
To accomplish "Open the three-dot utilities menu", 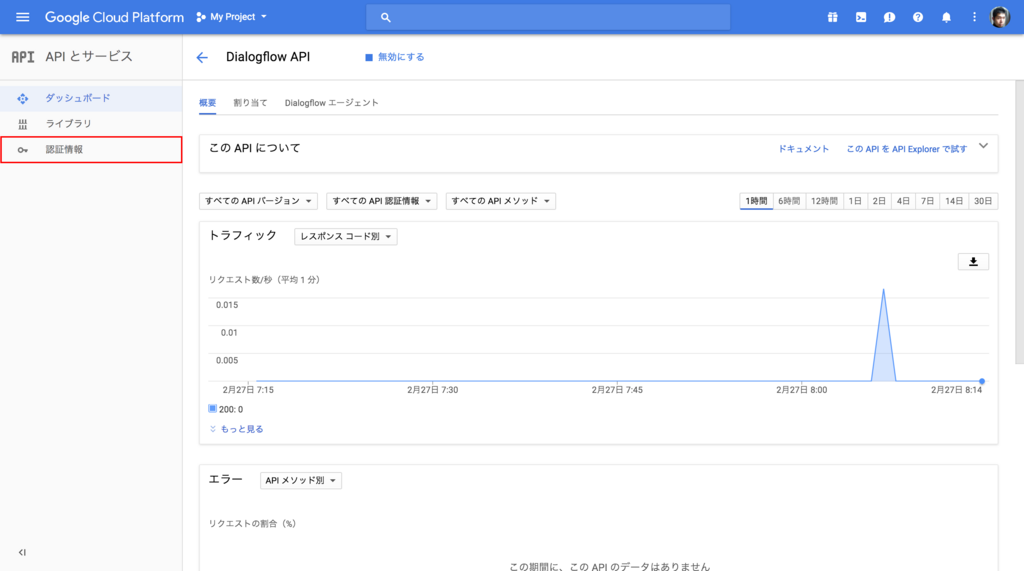I will [x=974, y=18].
